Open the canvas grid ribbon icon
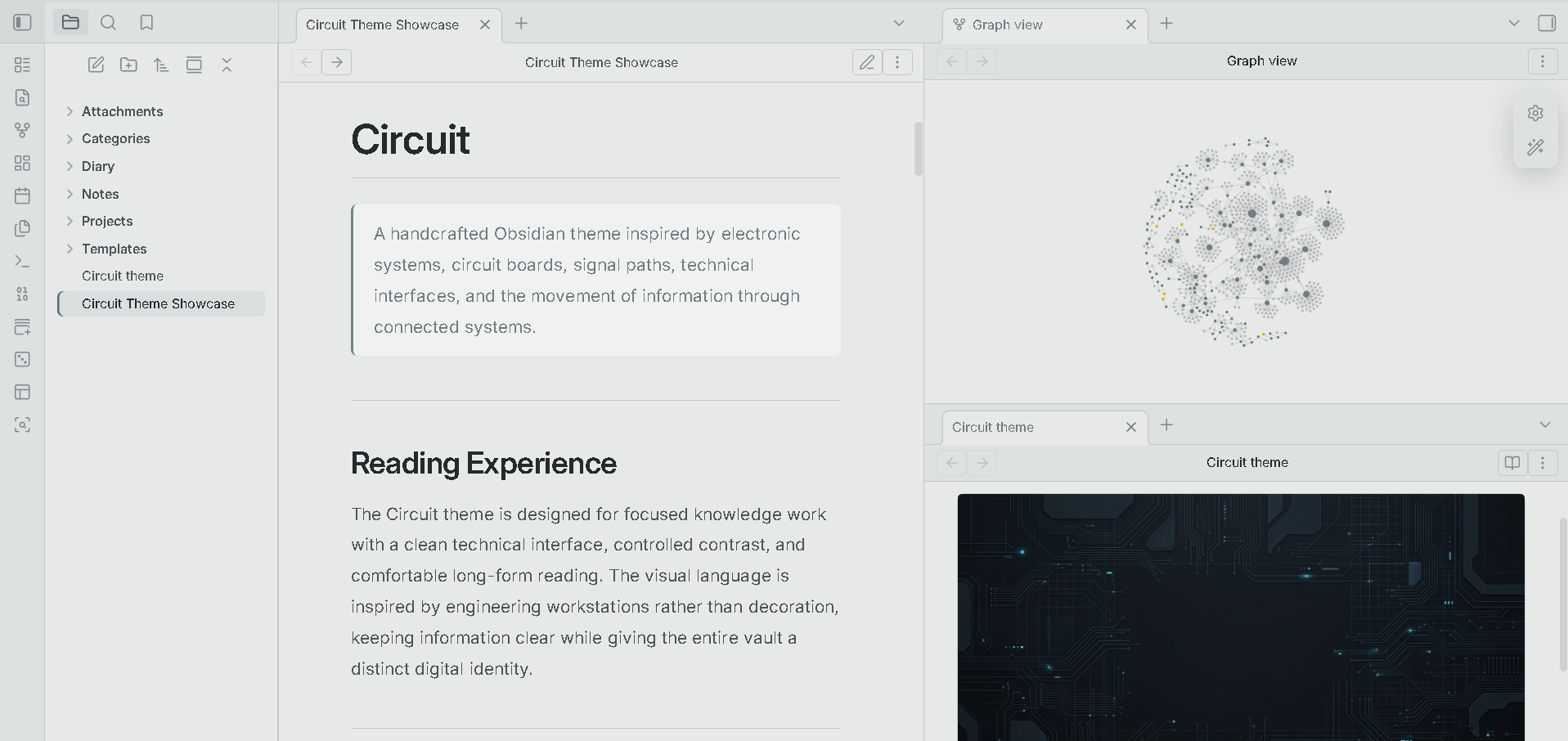The width and height of the screenshot is (1568, 741). coord(23,163)
